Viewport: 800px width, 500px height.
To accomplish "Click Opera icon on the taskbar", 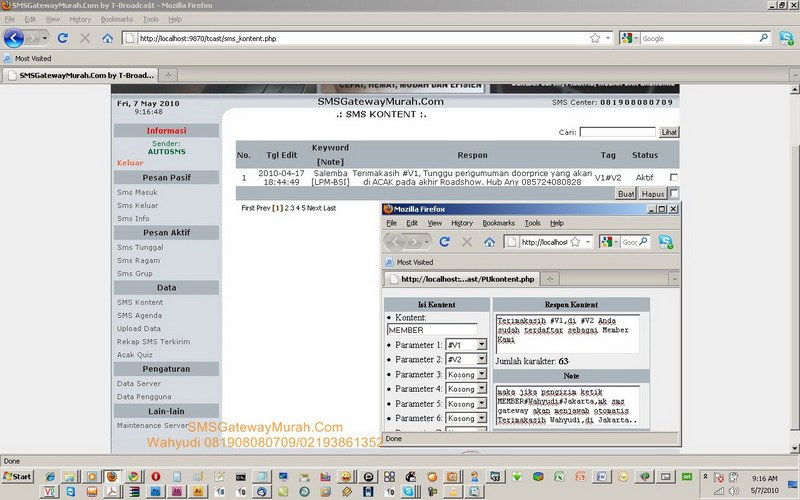I will (x=156, y=477).
